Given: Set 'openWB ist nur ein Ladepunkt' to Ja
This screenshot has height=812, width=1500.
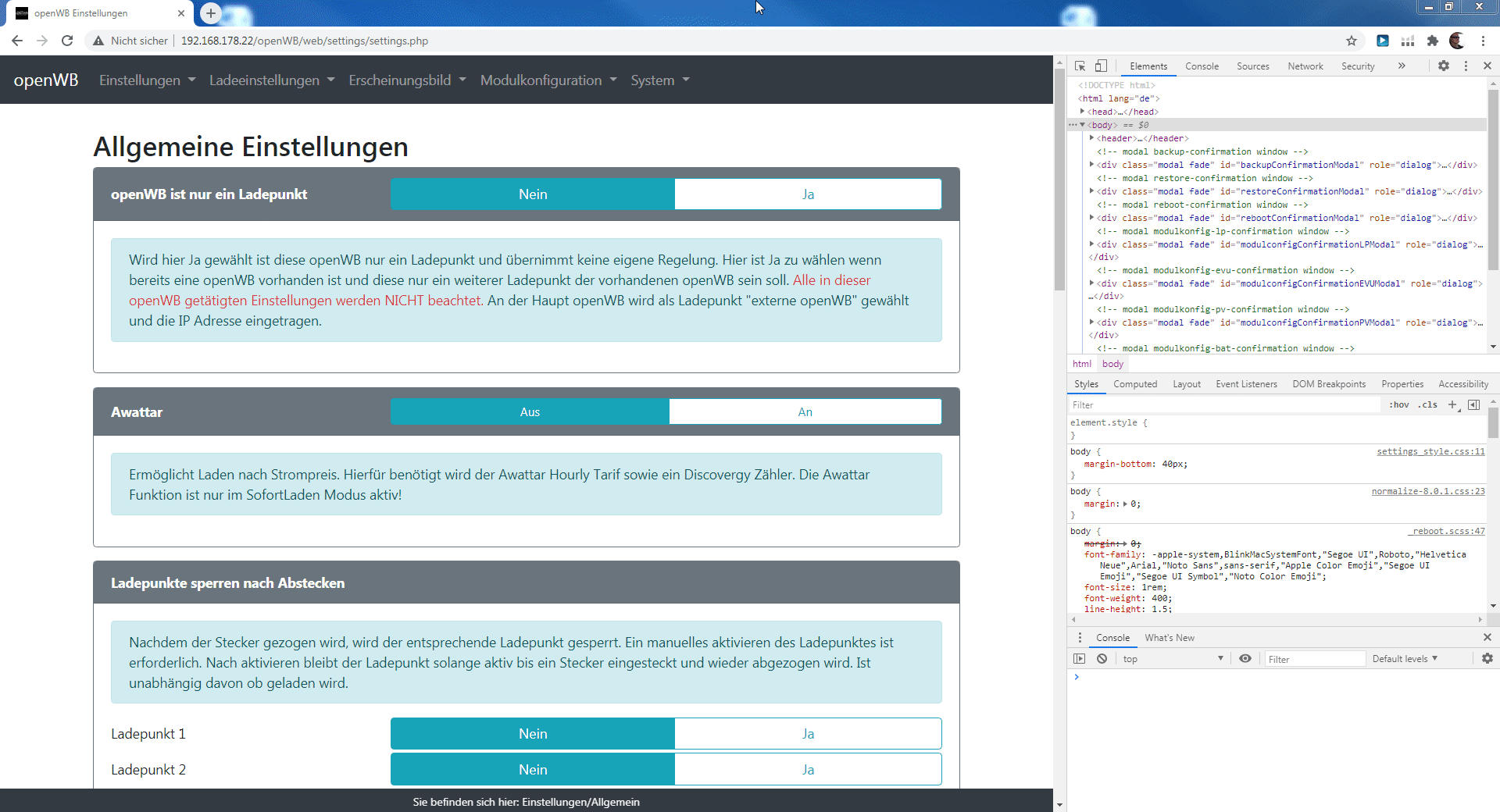Looking at the screenshot, I should point(808,194).
